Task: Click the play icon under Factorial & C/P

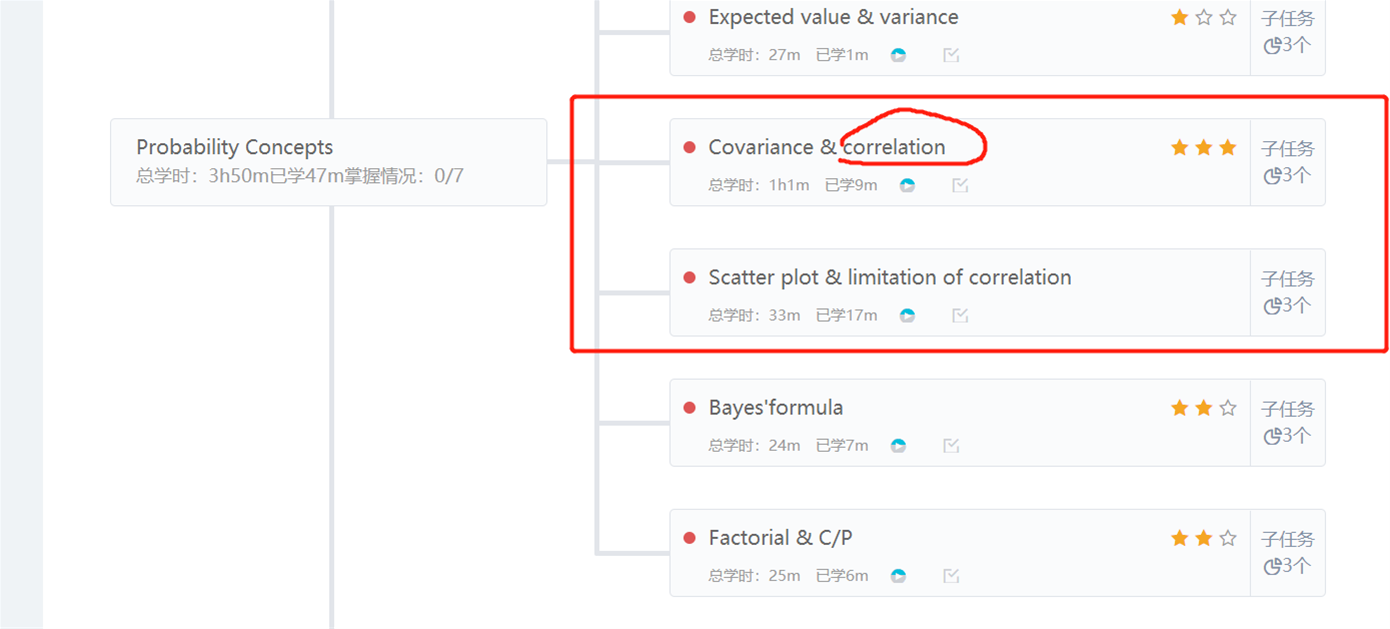Action: [x=898, y=575]
